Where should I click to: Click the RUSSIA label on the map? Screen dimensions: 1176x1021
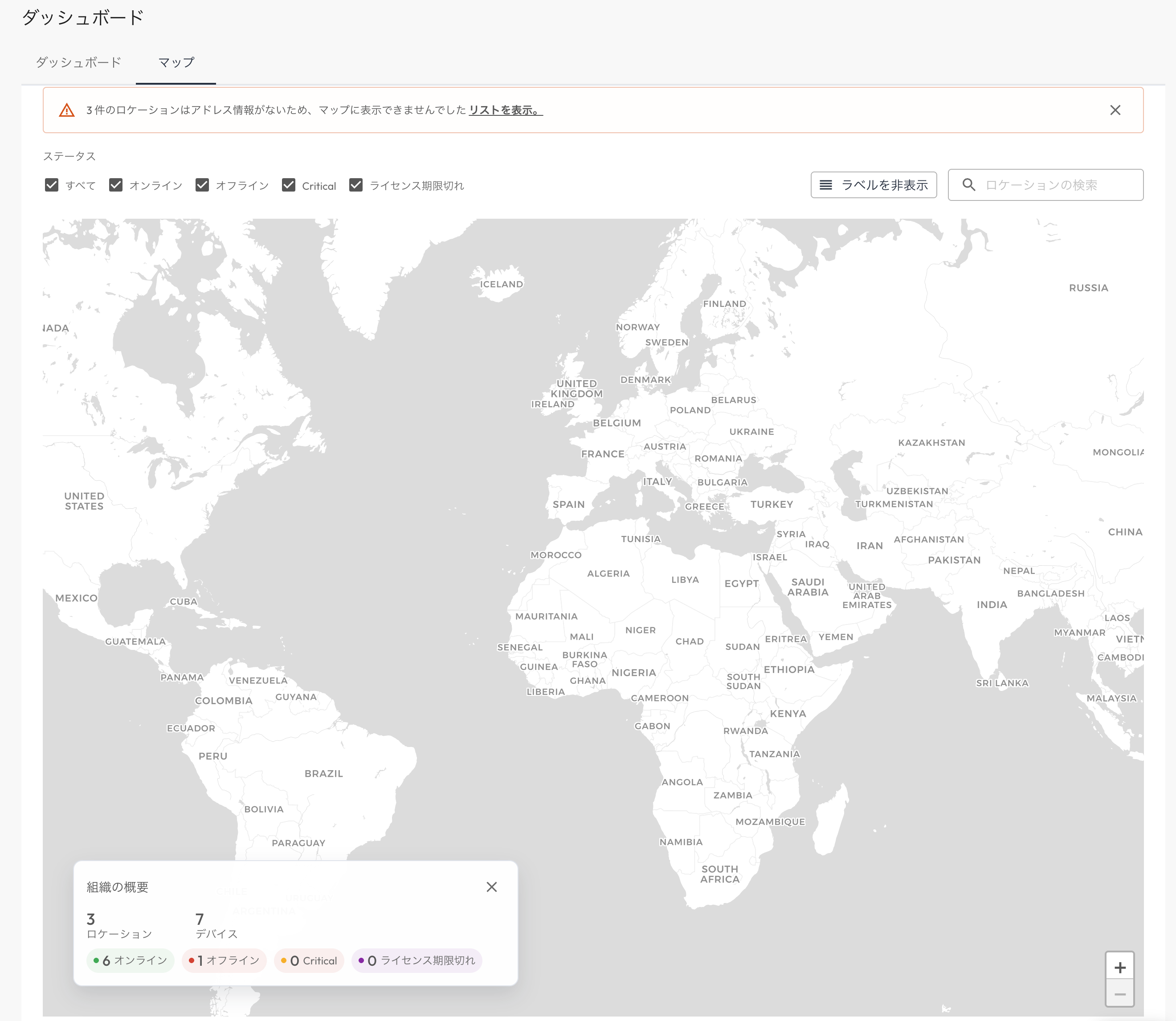pos(1088,288)
